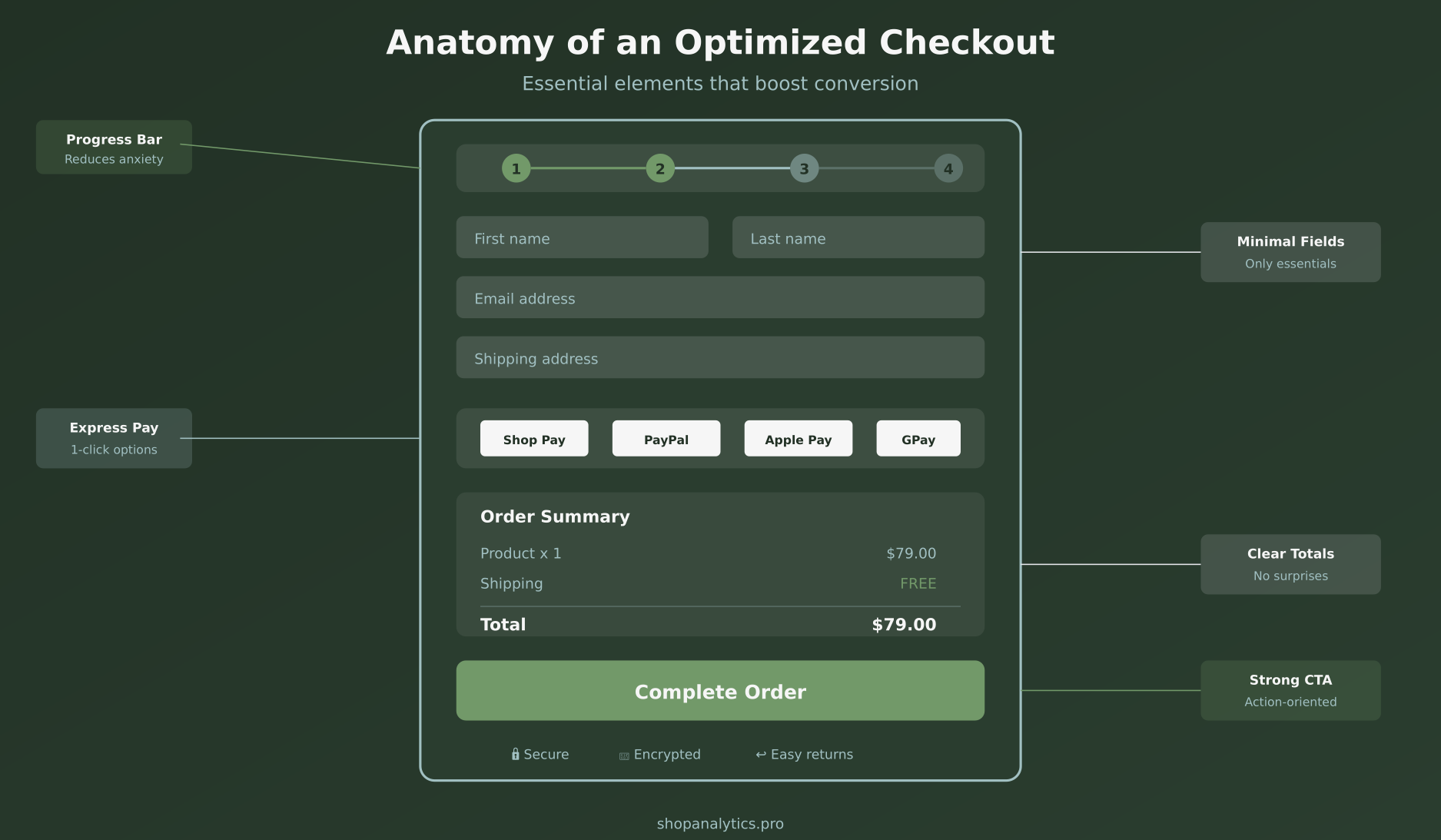This screenshot has height=840, width=1441.
Task: Select step 4 on the progress bar
Action: coord(949,168)
